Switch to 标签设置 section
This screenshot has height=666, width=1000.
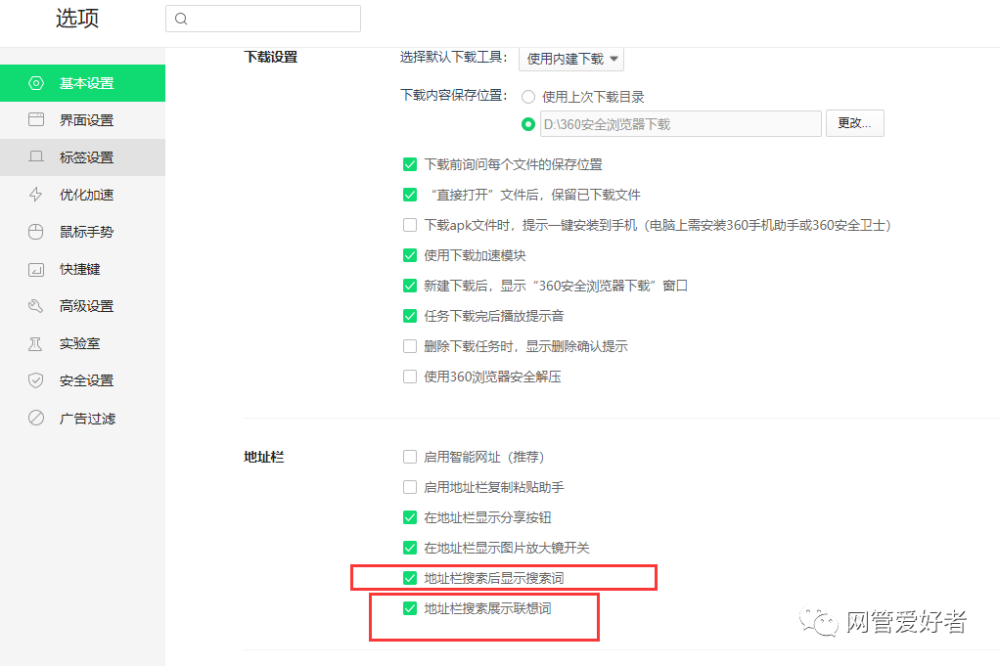[82, 157]
